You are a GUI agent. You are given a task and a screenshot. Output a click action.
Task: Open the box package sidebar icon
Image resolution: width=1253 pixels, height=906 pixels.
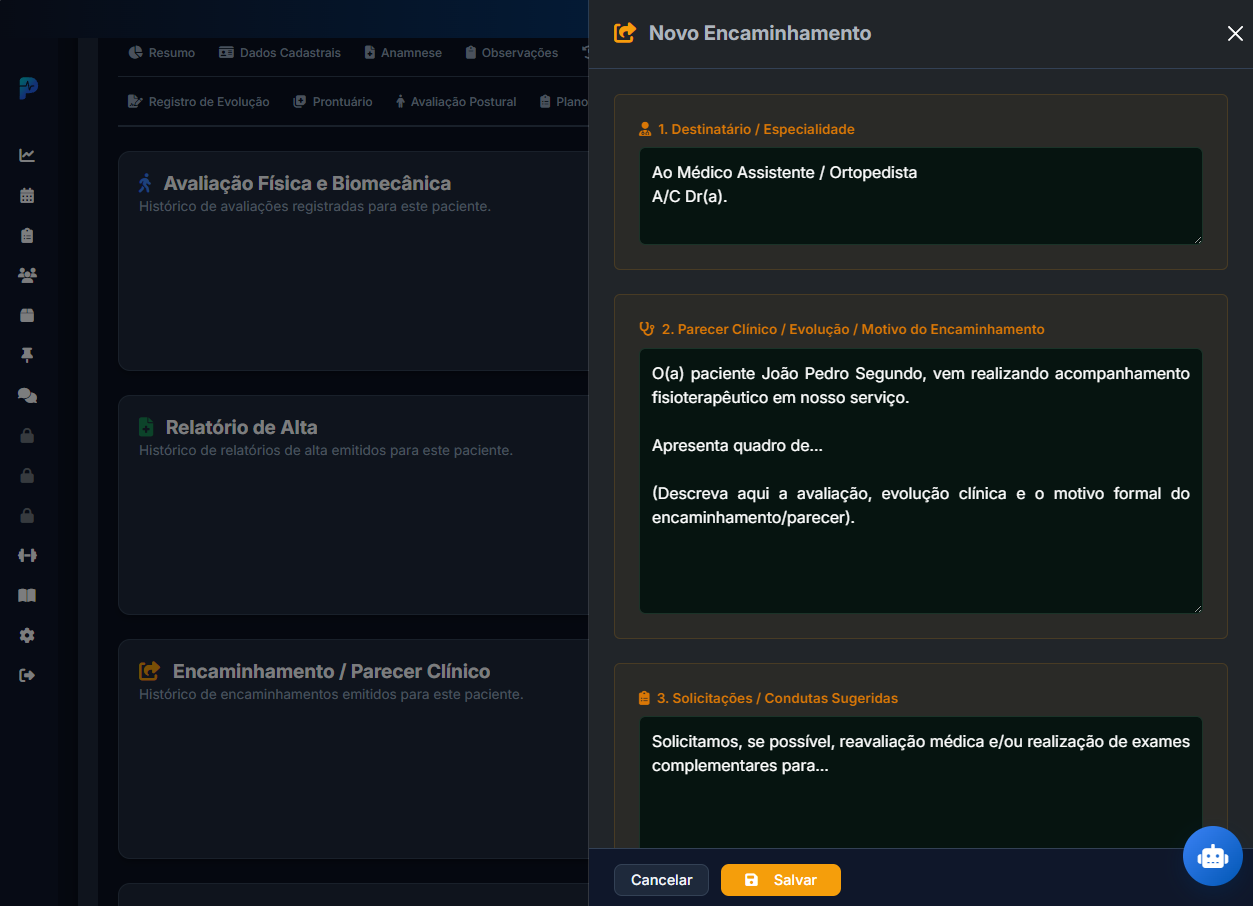[27, 315]
